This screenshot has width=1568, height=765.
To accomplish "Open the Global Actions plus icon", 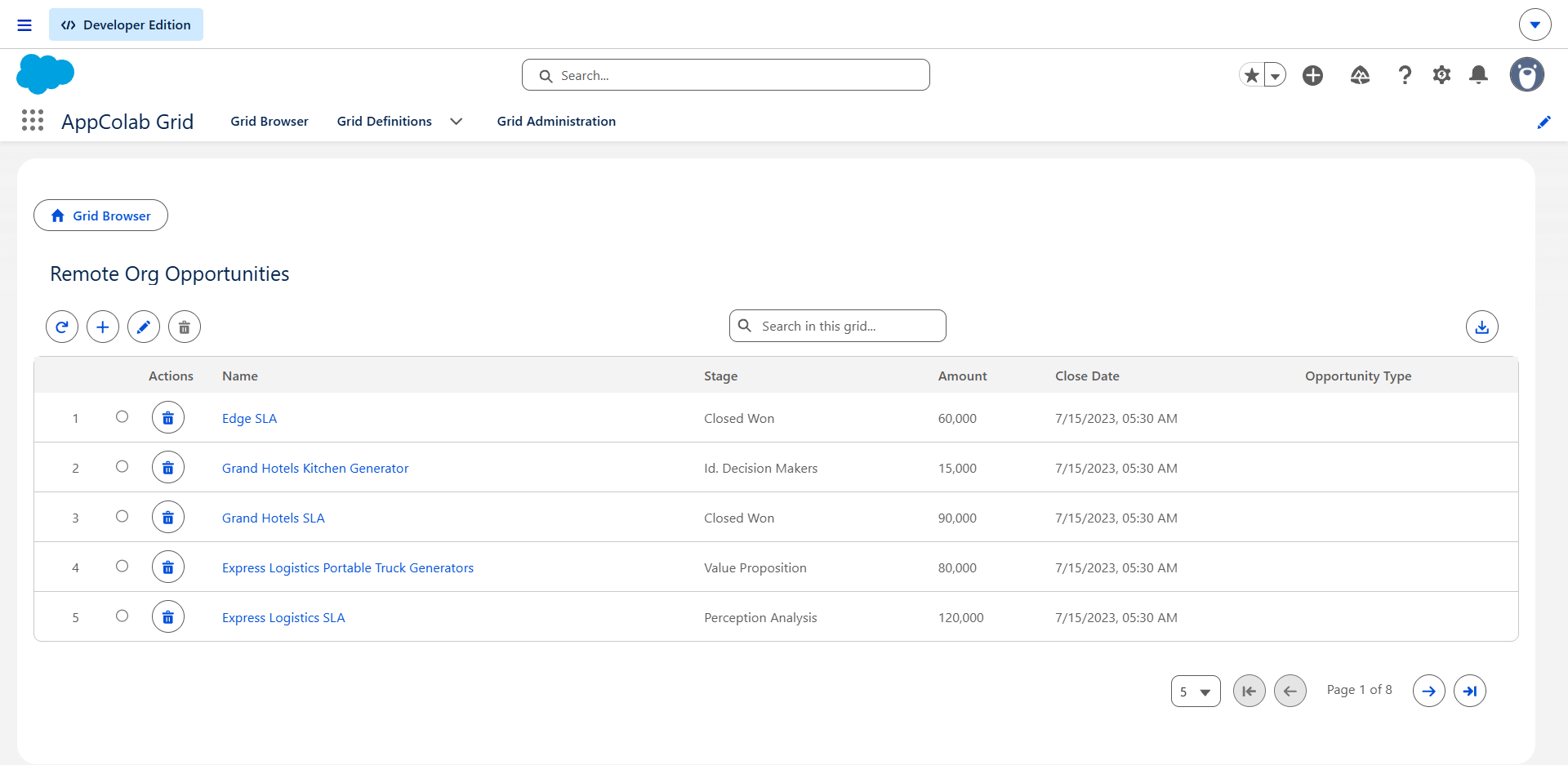I will [x=1312, y=75].
